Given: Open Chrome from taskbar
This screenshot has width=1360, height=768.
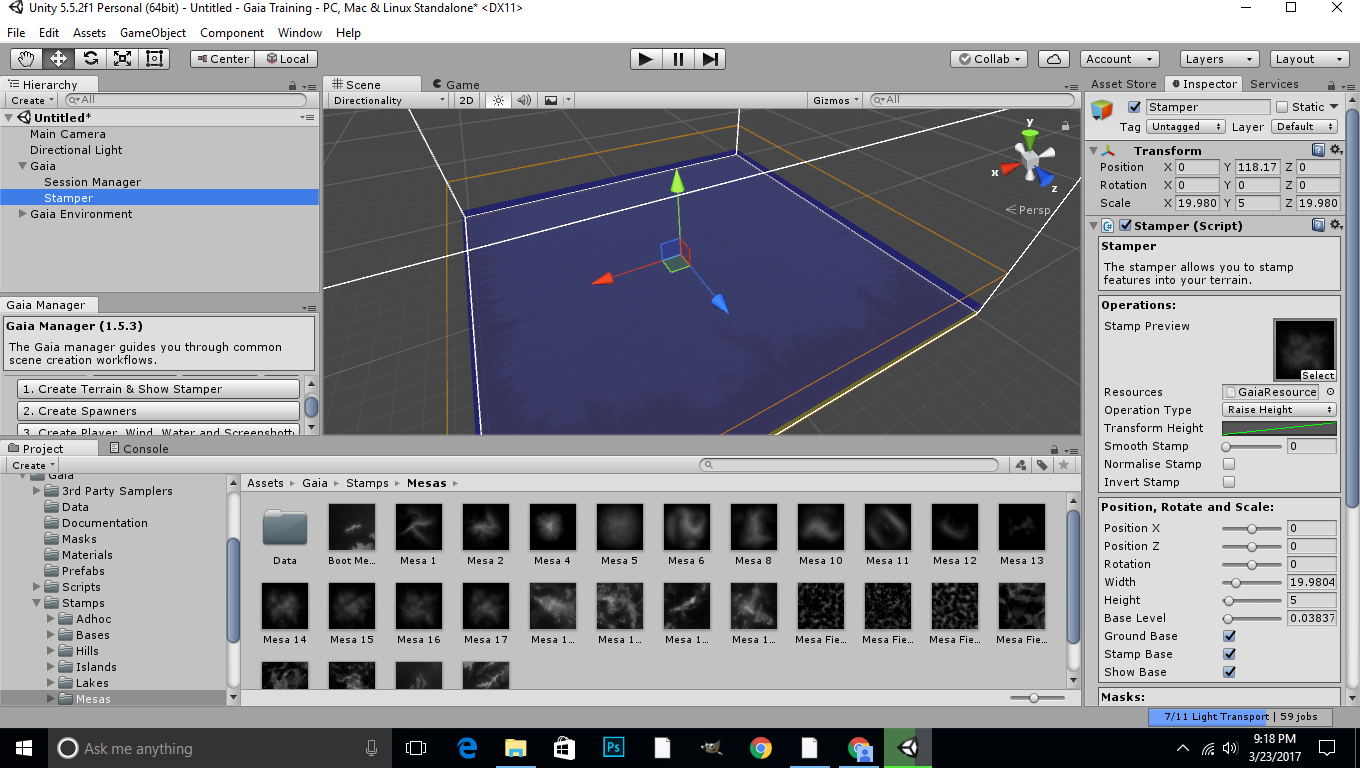Looking at the screenshot, I should [x=761, y=748].
